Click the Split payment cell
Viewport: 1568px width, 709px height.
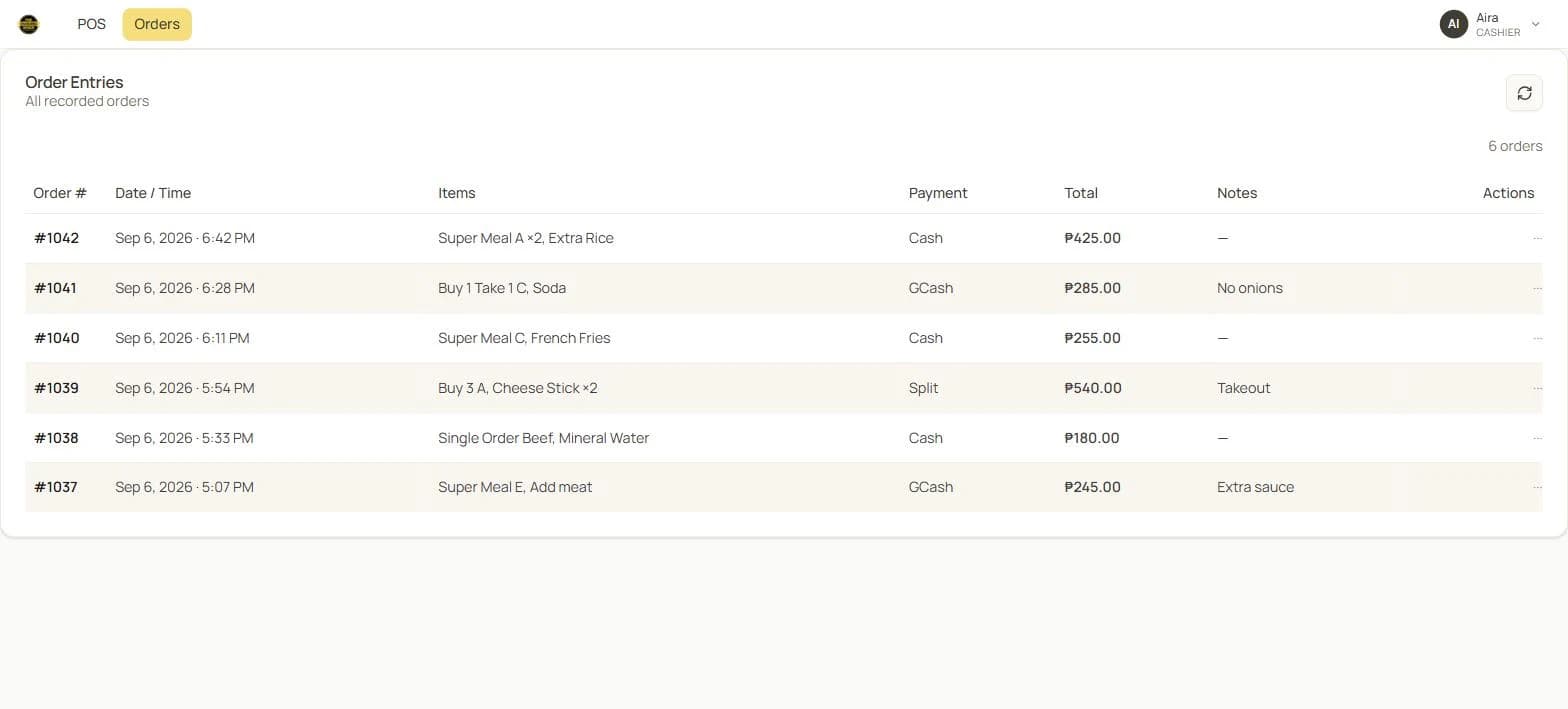point(923,388)
